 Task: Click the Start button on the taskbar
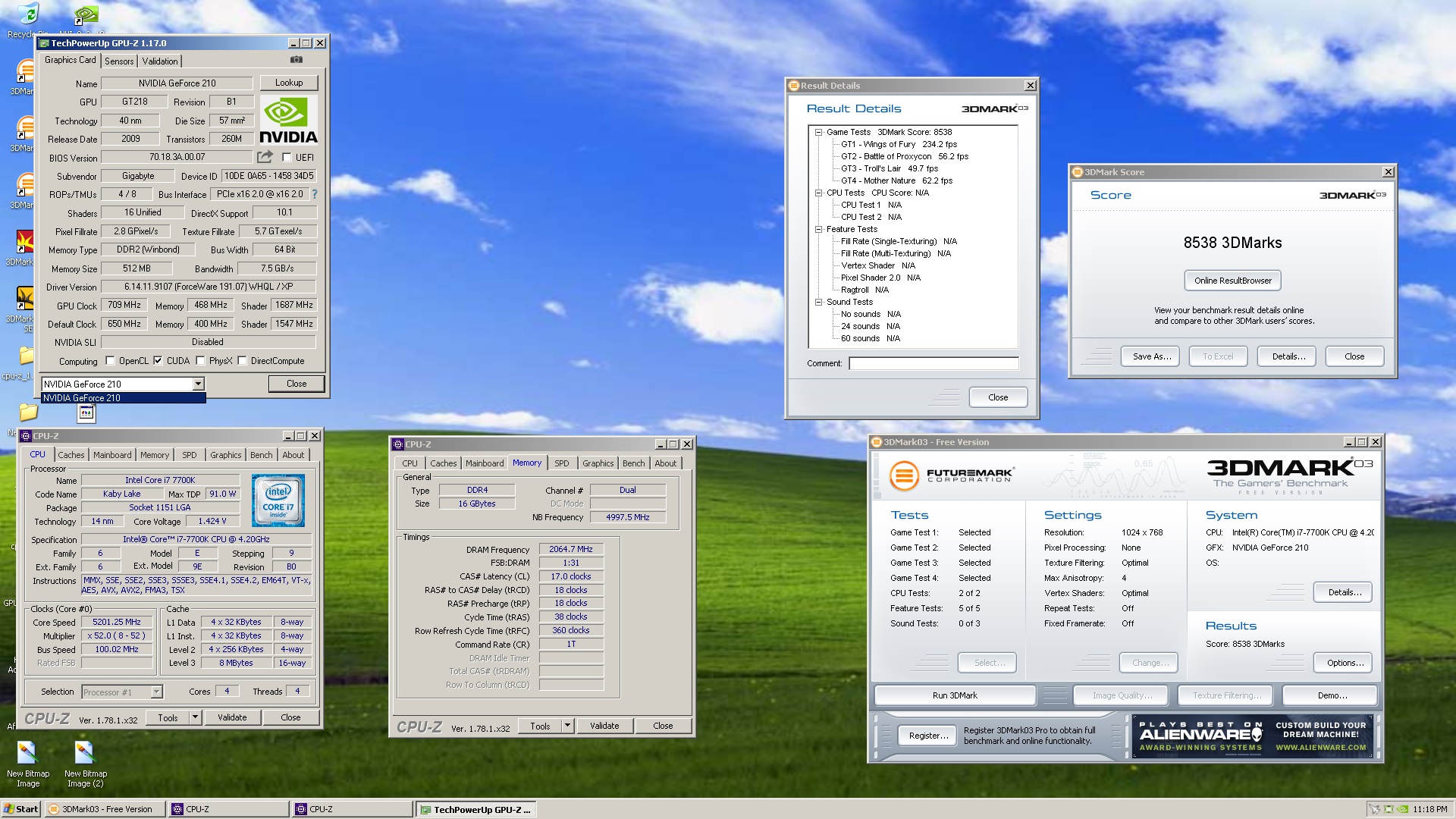pos(21,809)
